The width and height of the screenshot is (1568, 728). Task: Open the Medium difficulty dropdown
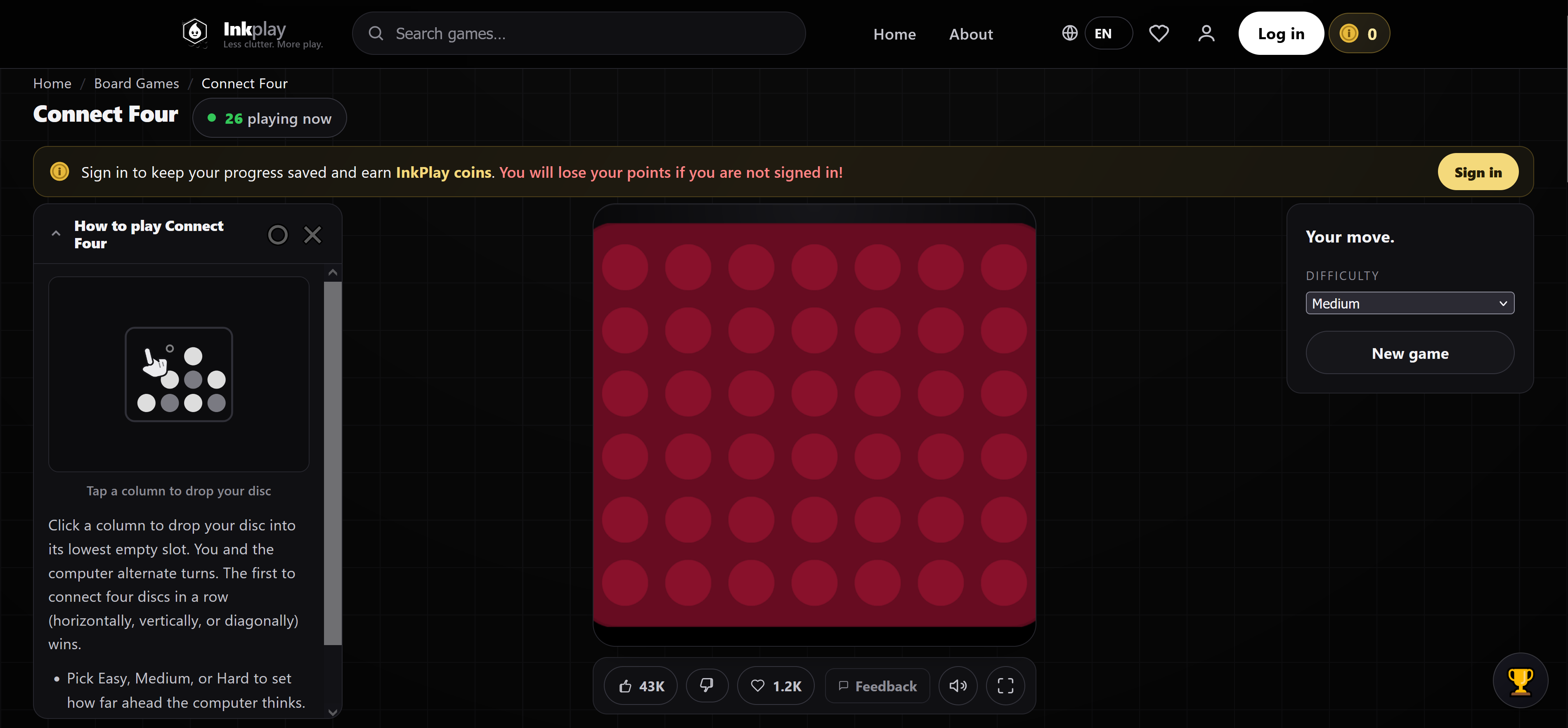tap(1410, 303)
